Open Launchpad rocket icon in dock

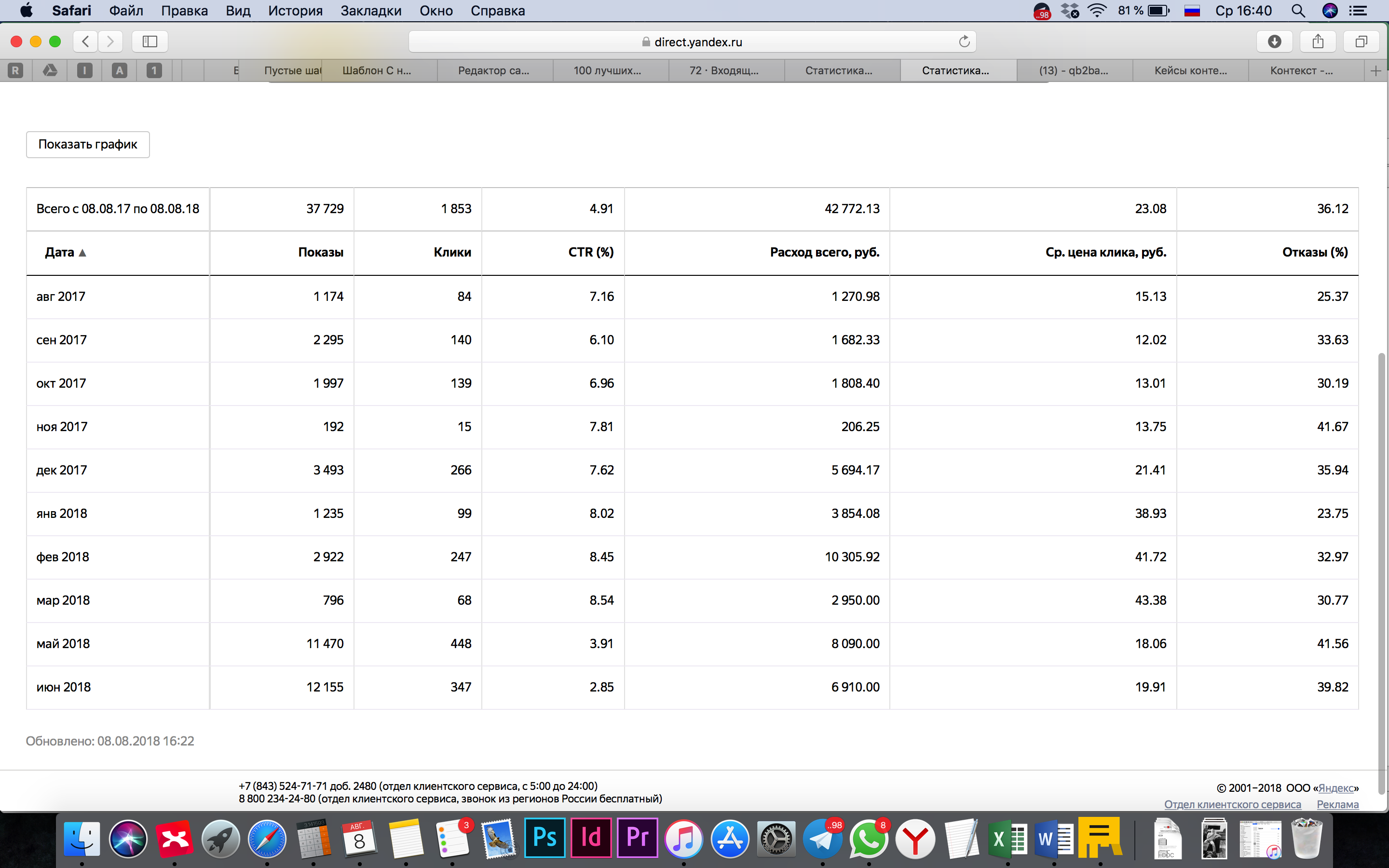point(220,839)
